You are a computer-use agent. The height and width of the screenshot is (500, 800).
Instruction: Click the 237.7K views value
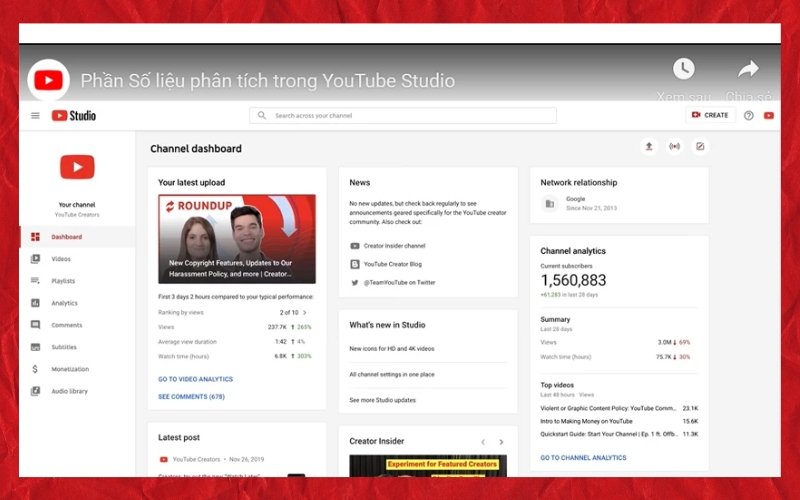coord(278,327)
